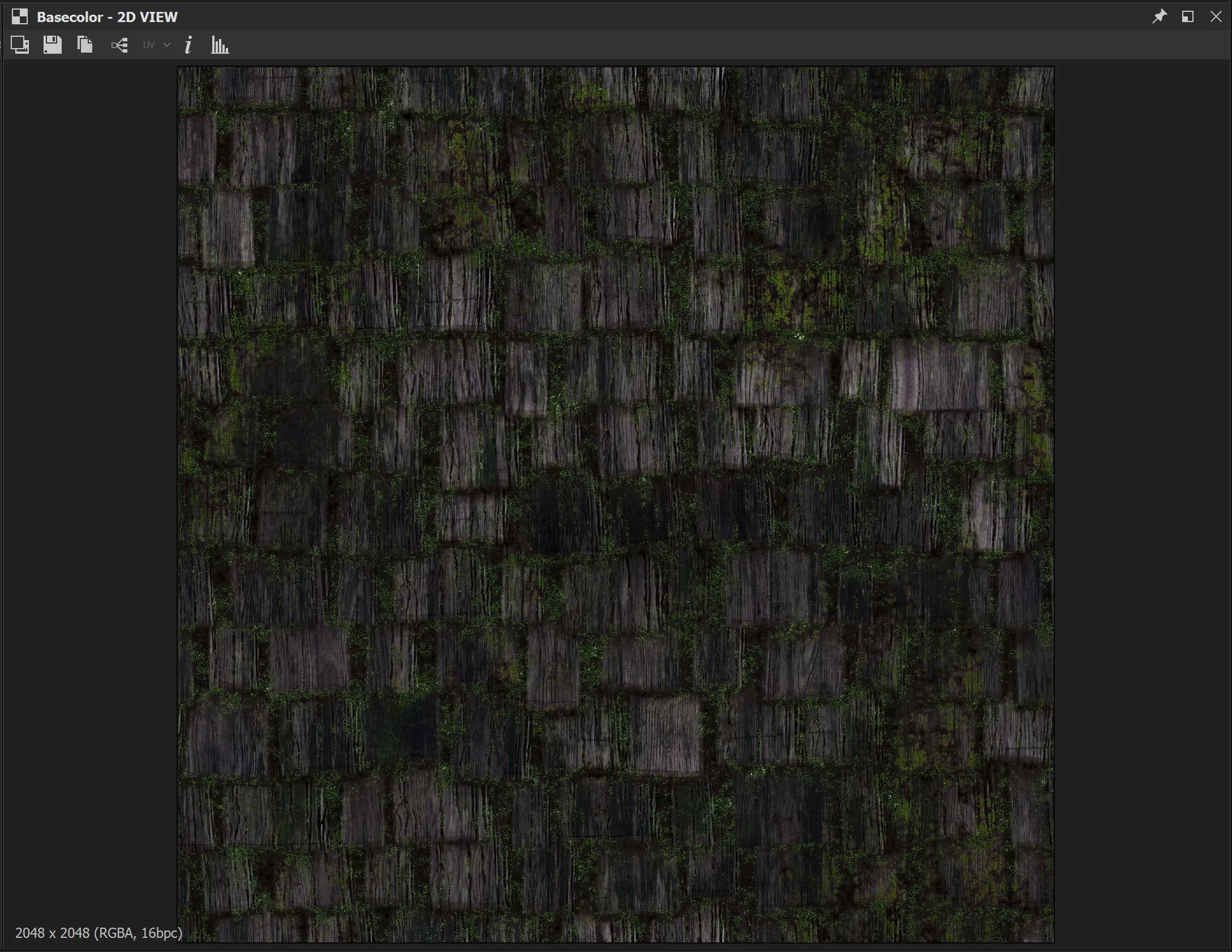Screen dimensions: 1232x952
Task: Click the node graph tree icon
Action: (x=119, y=45)
